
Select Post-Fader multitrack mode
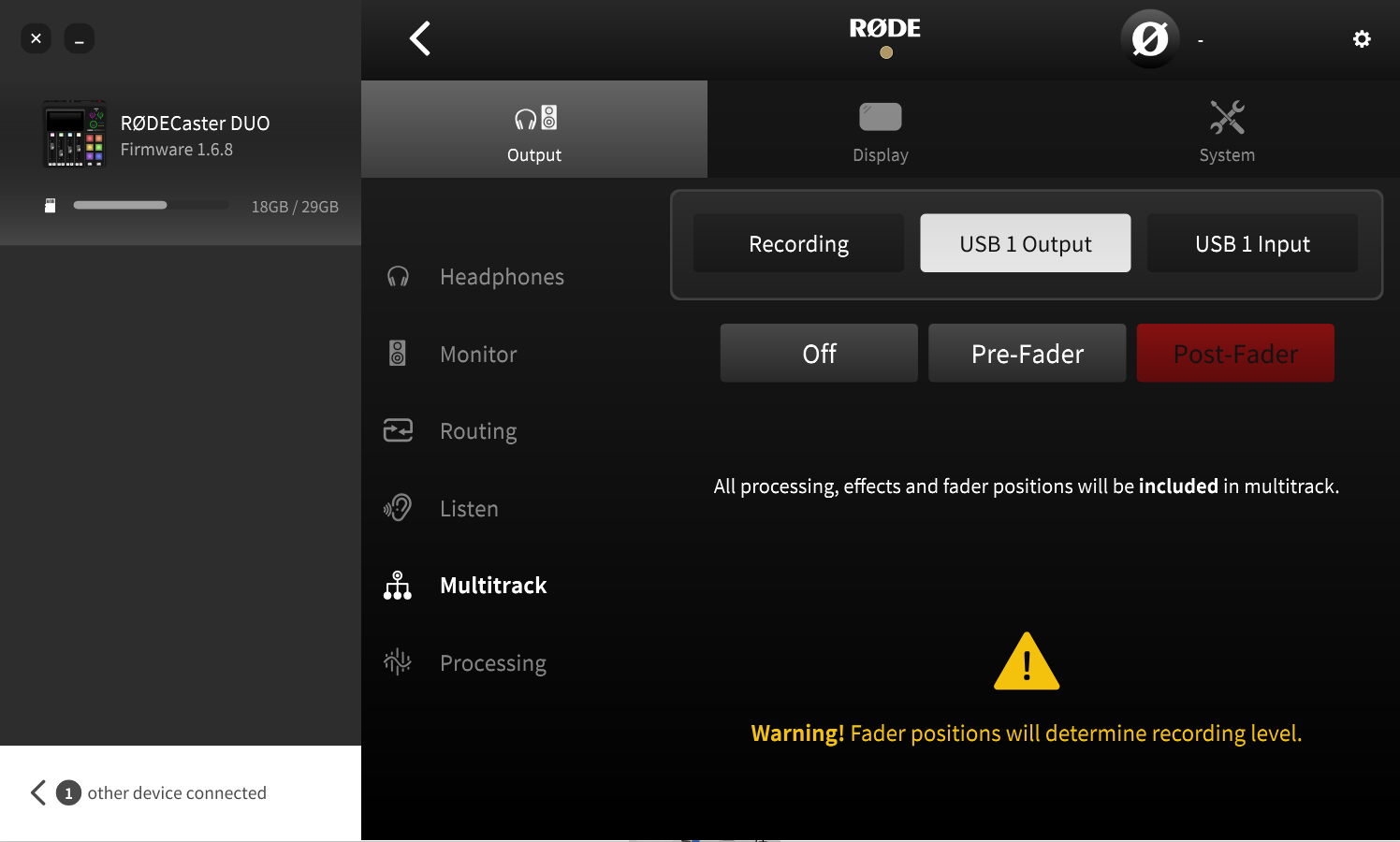1235,353
